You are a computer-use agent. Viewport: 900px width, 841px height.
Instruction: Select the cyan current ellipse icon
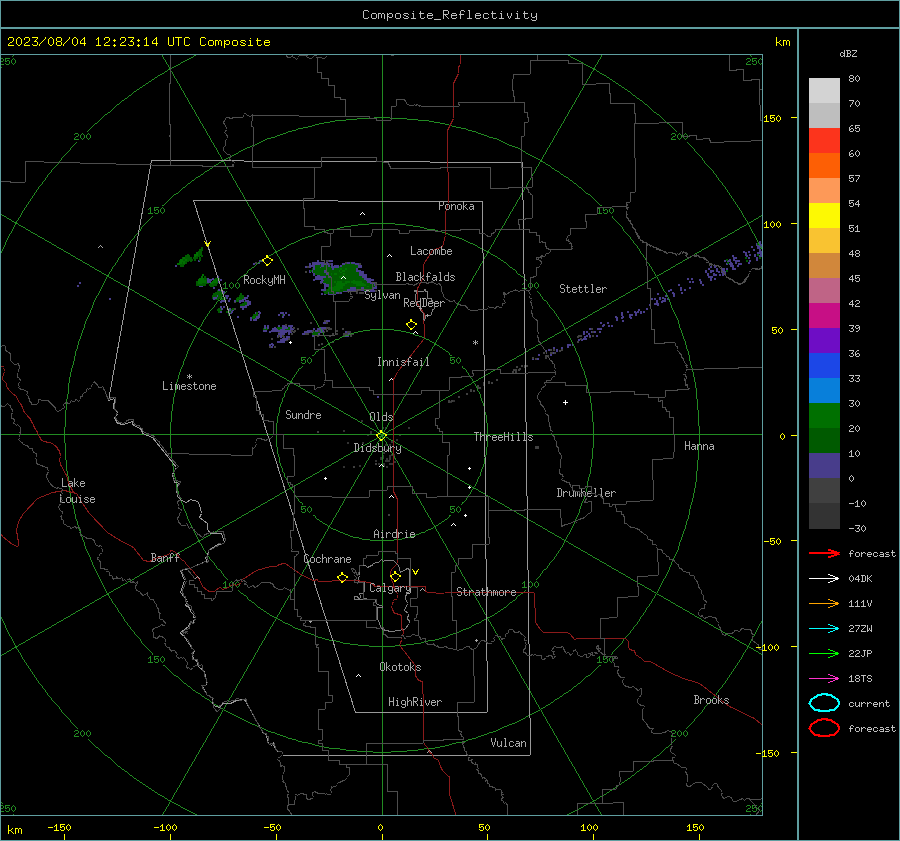click(824, 703)
